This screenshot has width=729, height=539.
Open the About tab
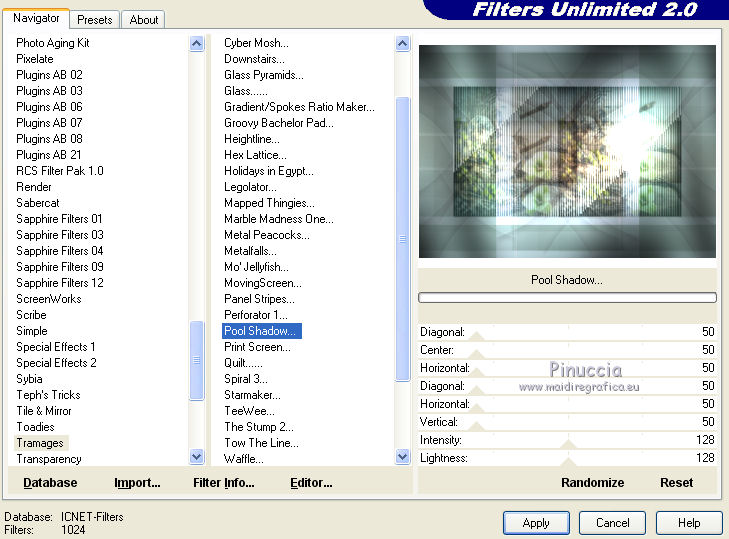coord(144,20)
